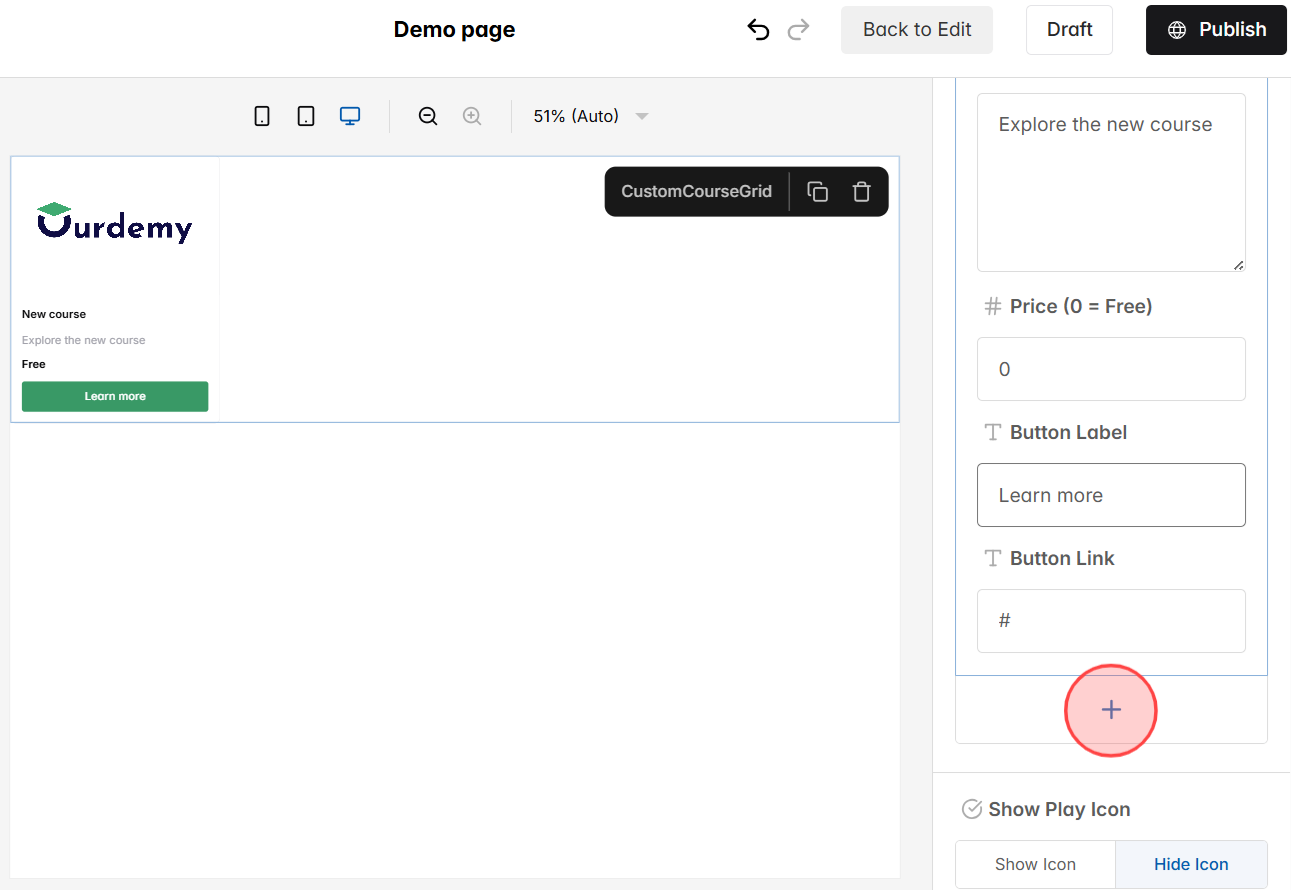Image resolution: width=1291 pixels, height=890 pixels.
Task: Click Back to Edit
Action: tap(916, 30)
